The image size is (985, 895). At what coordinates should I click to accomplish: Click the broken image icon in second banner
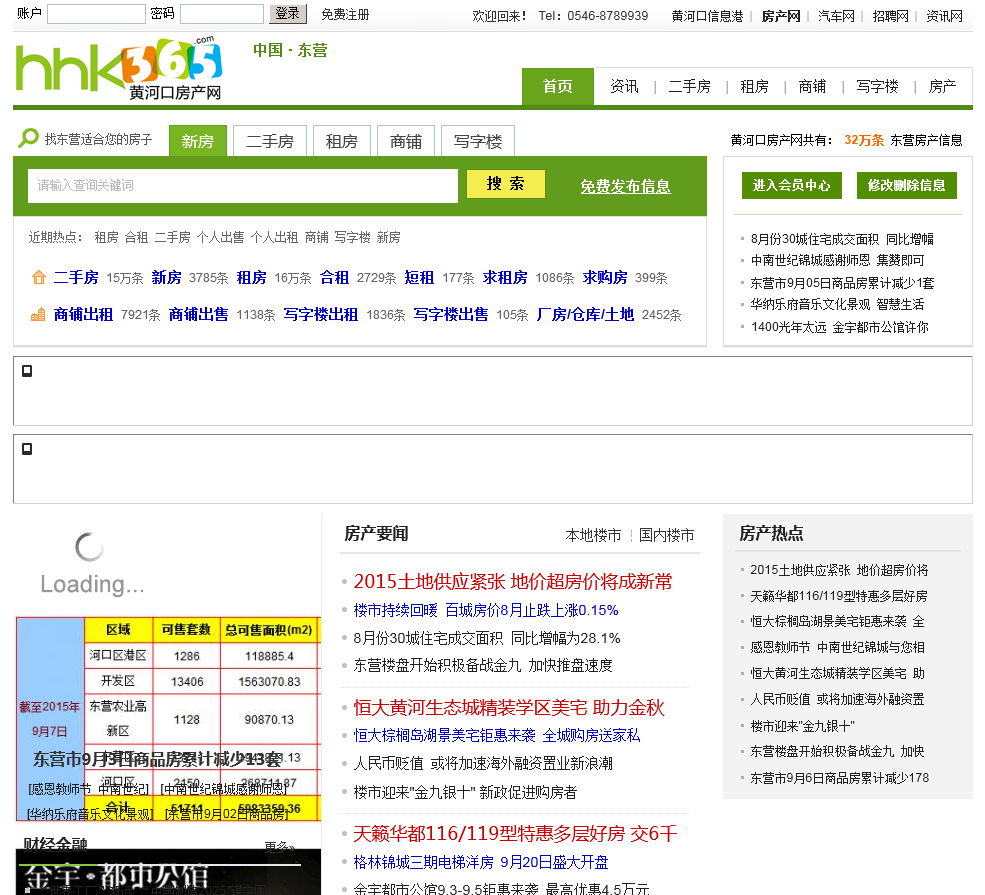click(x=27, y=449)
